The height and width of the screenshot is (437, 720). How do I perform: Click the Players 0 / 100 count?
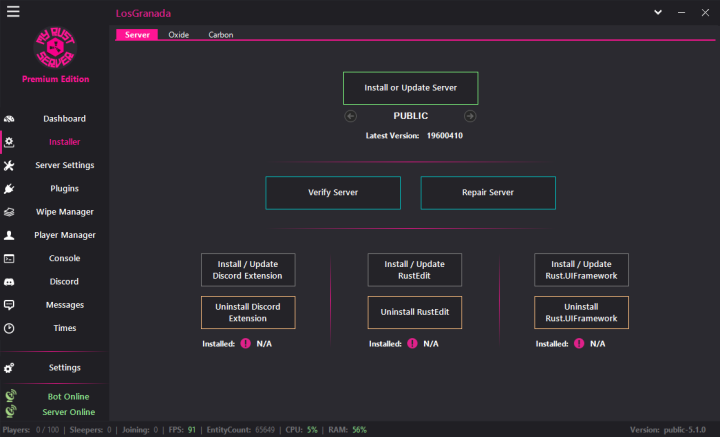[47, 430]
